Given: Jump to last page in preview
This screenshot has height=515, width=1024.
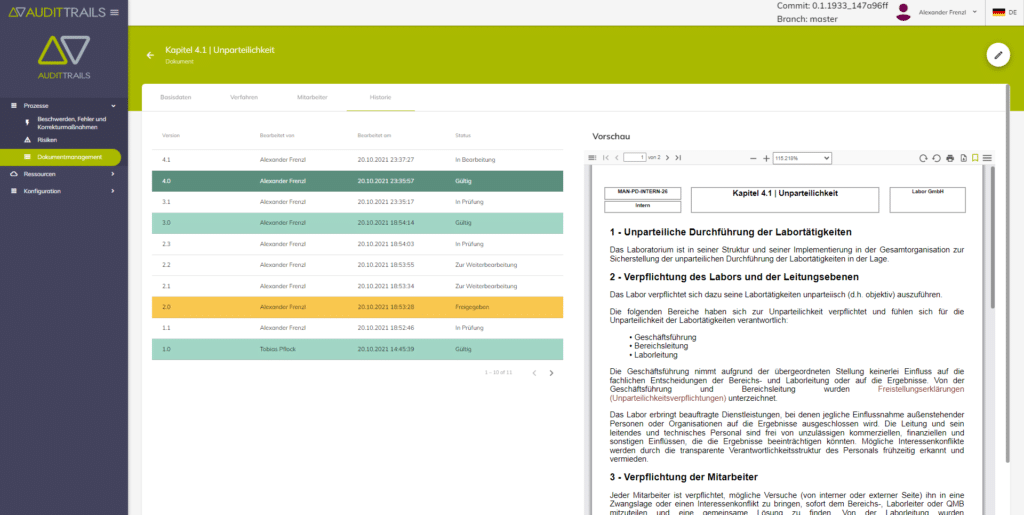Looking at the screenshot, I should [678, 158].
